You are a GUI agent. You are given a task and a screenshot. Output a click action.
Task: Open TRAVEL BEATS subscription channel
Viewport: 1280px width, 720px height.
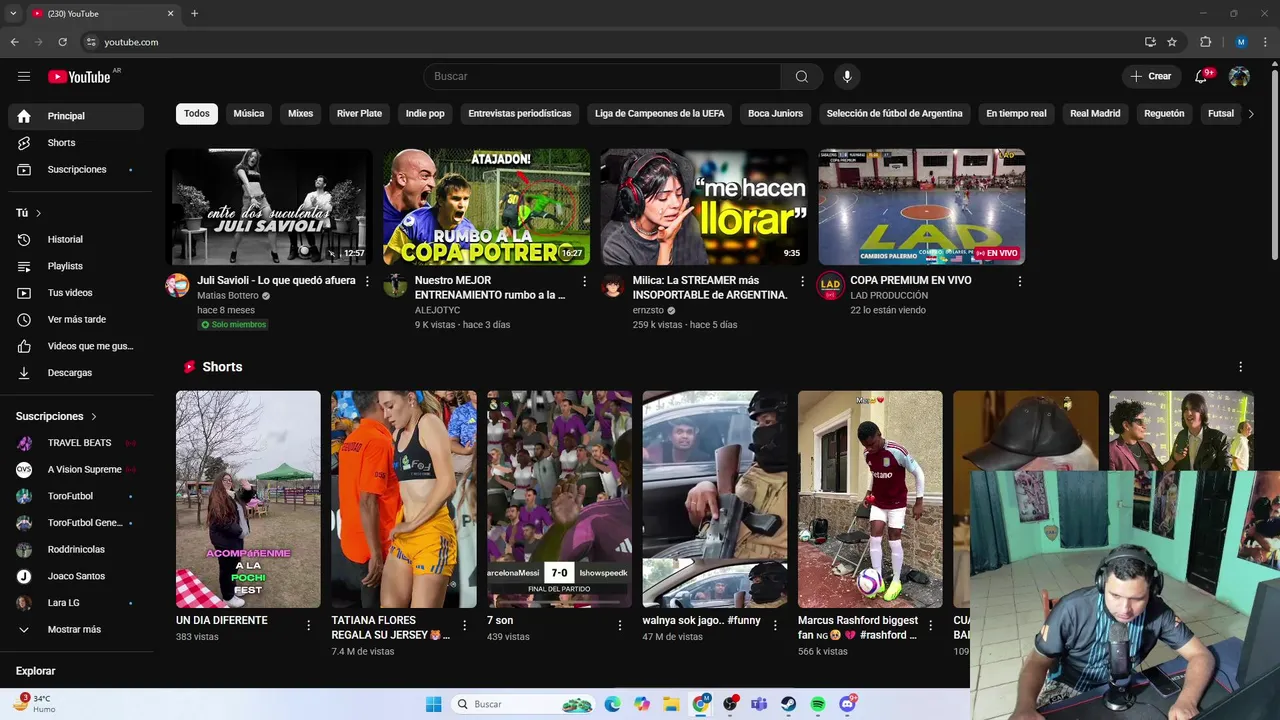(76, 443)
